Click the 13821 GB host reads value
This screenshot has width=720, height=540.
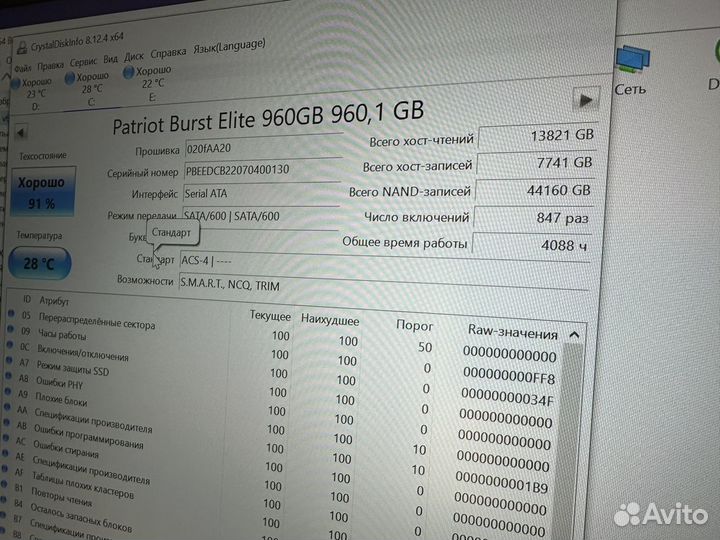(x=538, y=136)
